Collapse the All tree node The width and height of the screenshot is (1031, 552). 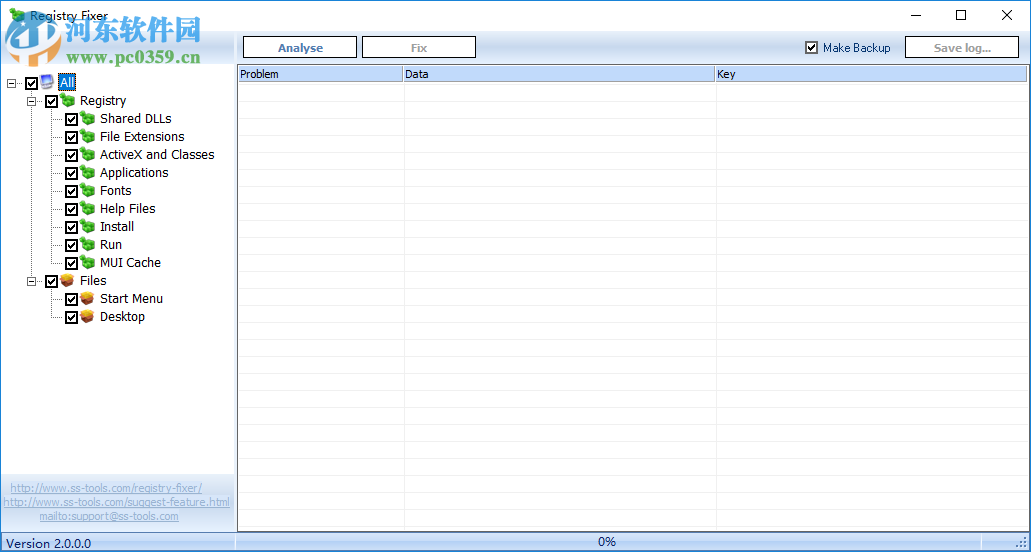(x=11, y=83)
